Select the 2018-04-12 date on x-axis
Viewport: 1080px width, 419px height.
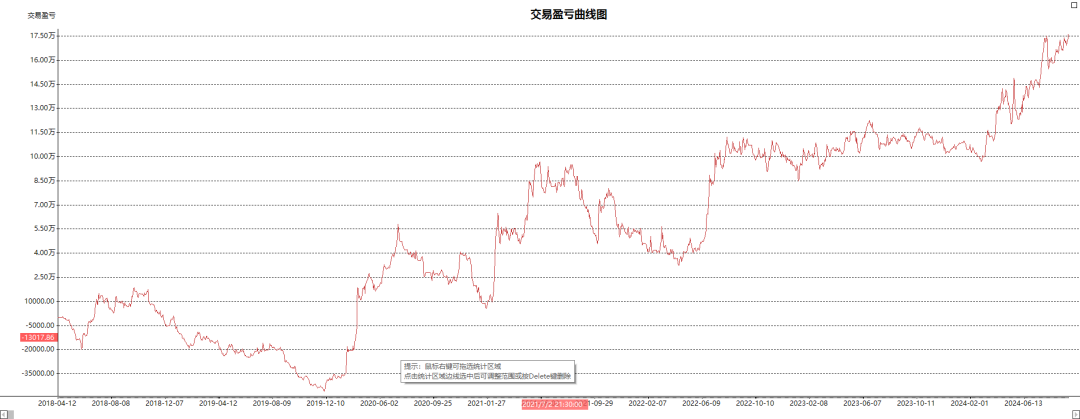click(x=57, y=403)
